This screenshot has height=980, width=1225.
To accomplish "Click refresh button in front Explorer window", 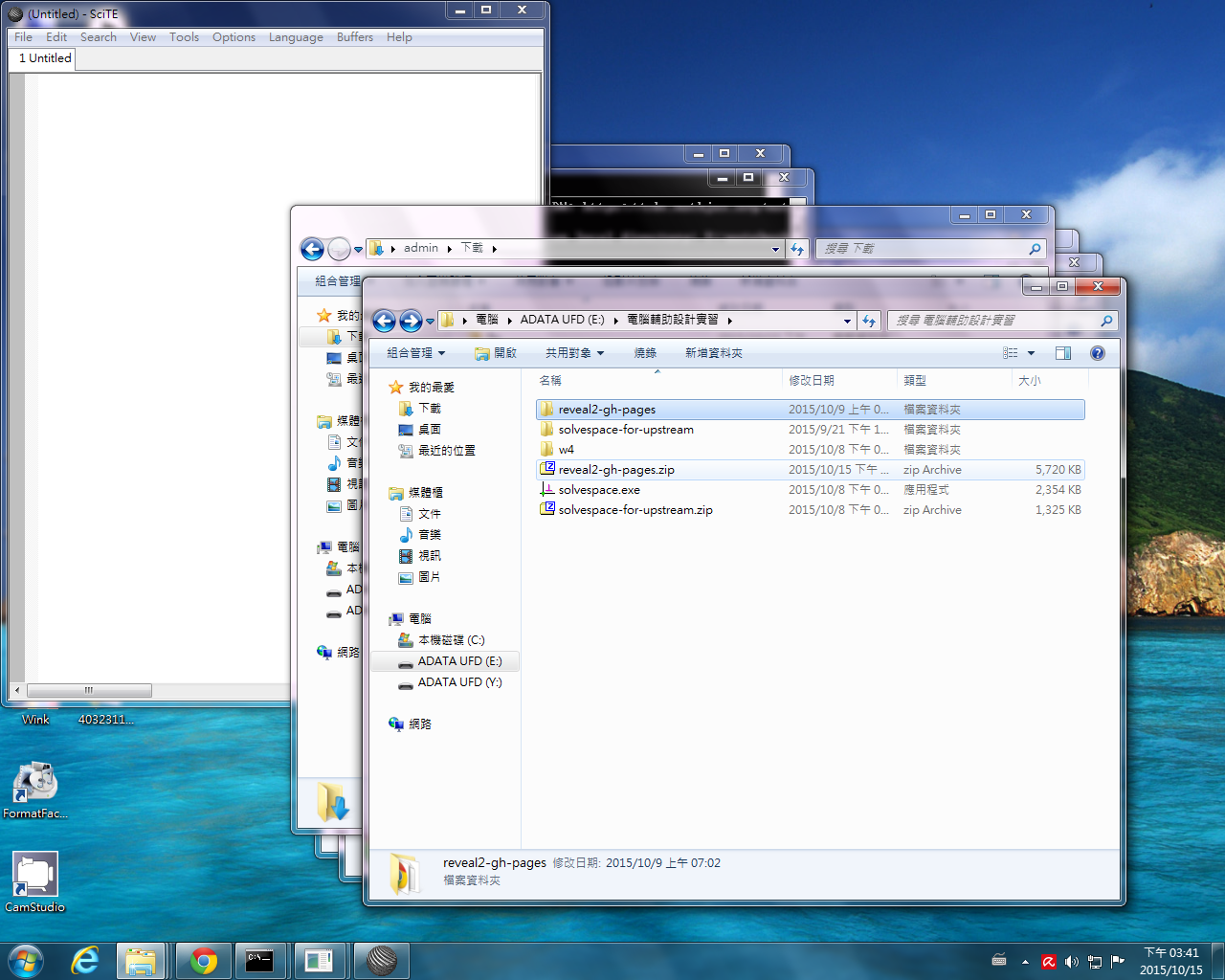I will point(869,321).
